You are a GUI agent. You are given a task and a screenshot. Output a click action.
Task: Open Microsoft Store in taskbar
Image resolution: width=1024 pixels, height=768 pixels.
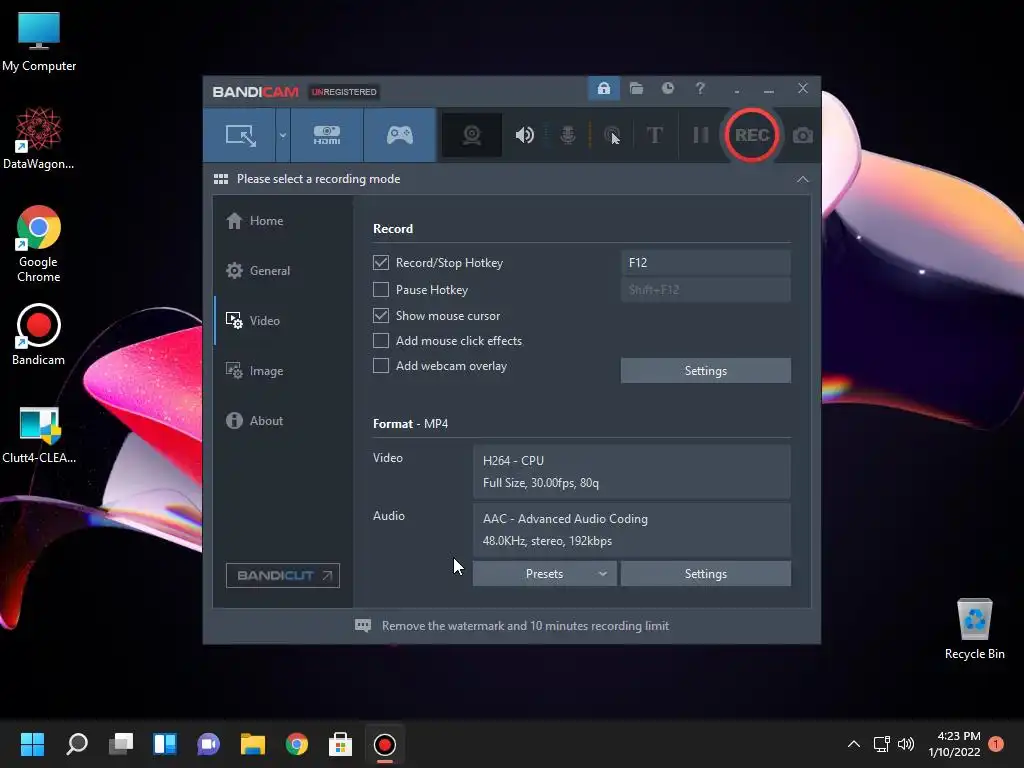point(340,744)
